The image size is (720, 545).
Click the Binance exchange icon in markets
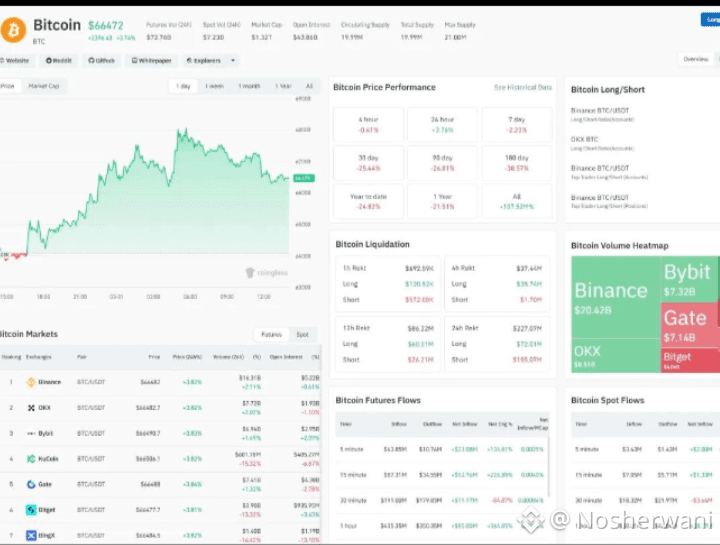31,382
